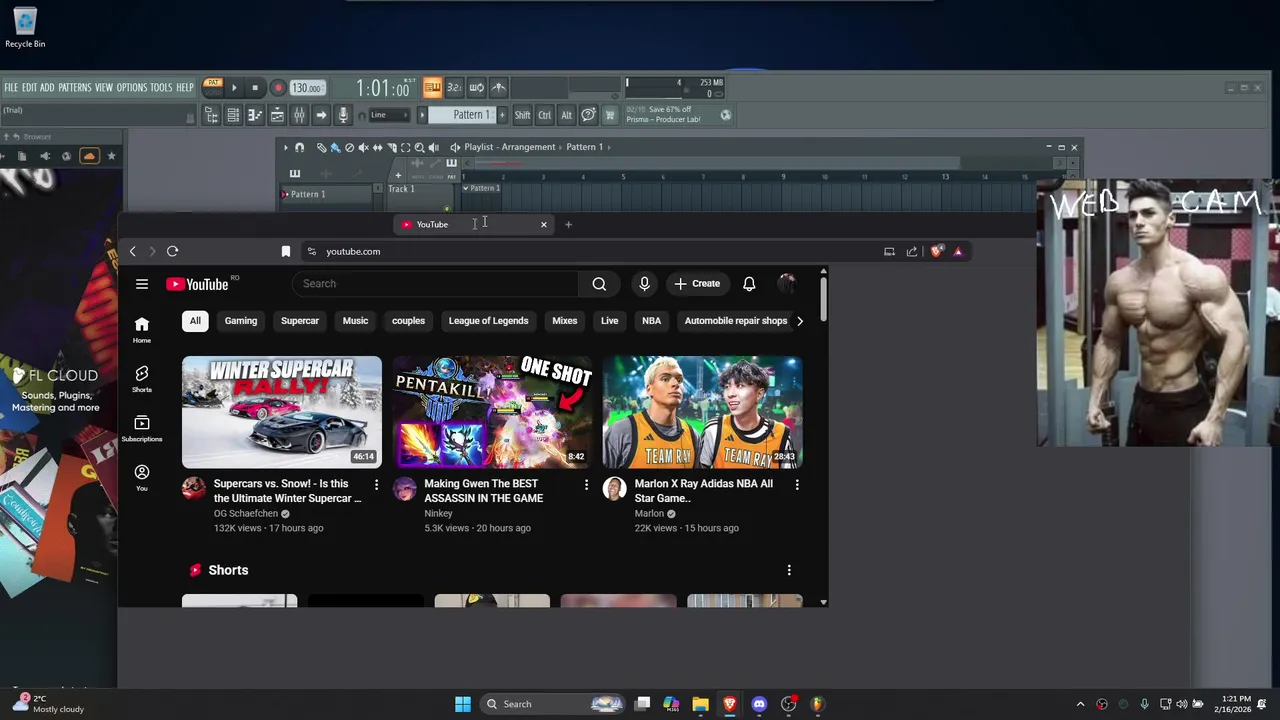1280x720 pixels.
Task: Select the starred favorites browser tab
Action: click(111, 156)
